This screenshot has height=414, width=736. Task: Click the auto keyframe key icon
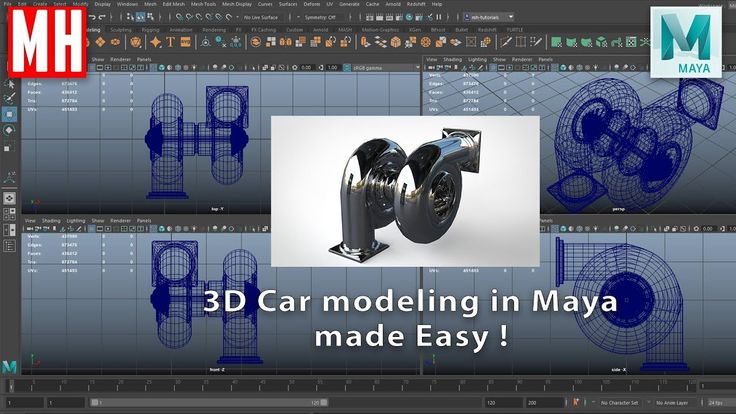pyautogui.click(x=576, y=402)
